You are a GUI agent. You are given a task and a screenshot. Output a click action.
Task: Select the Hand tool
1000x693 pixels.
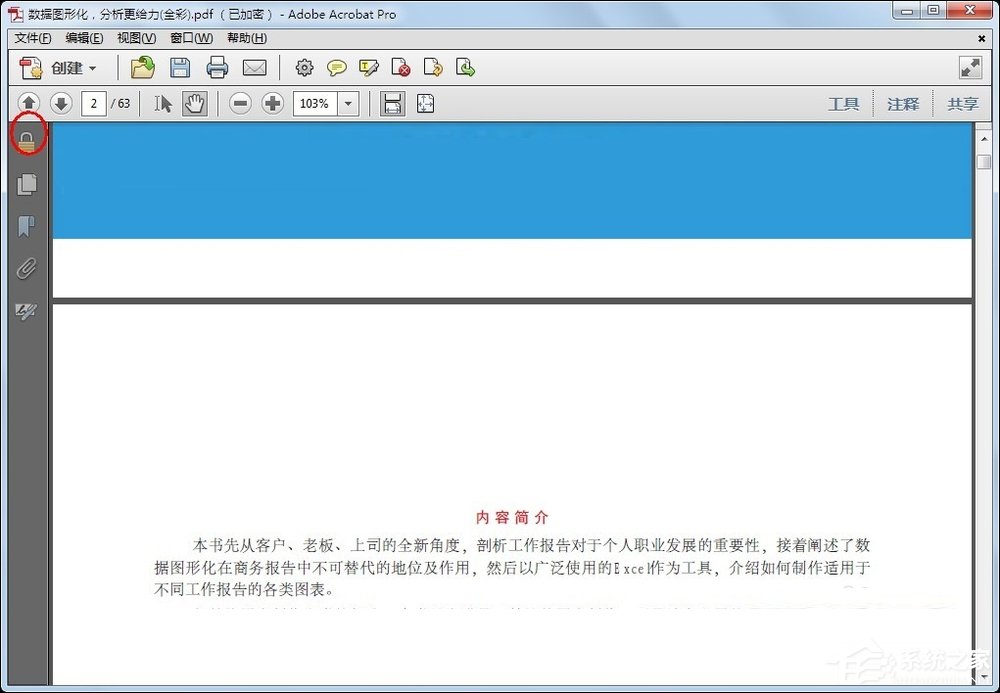(x=194, y=103)
